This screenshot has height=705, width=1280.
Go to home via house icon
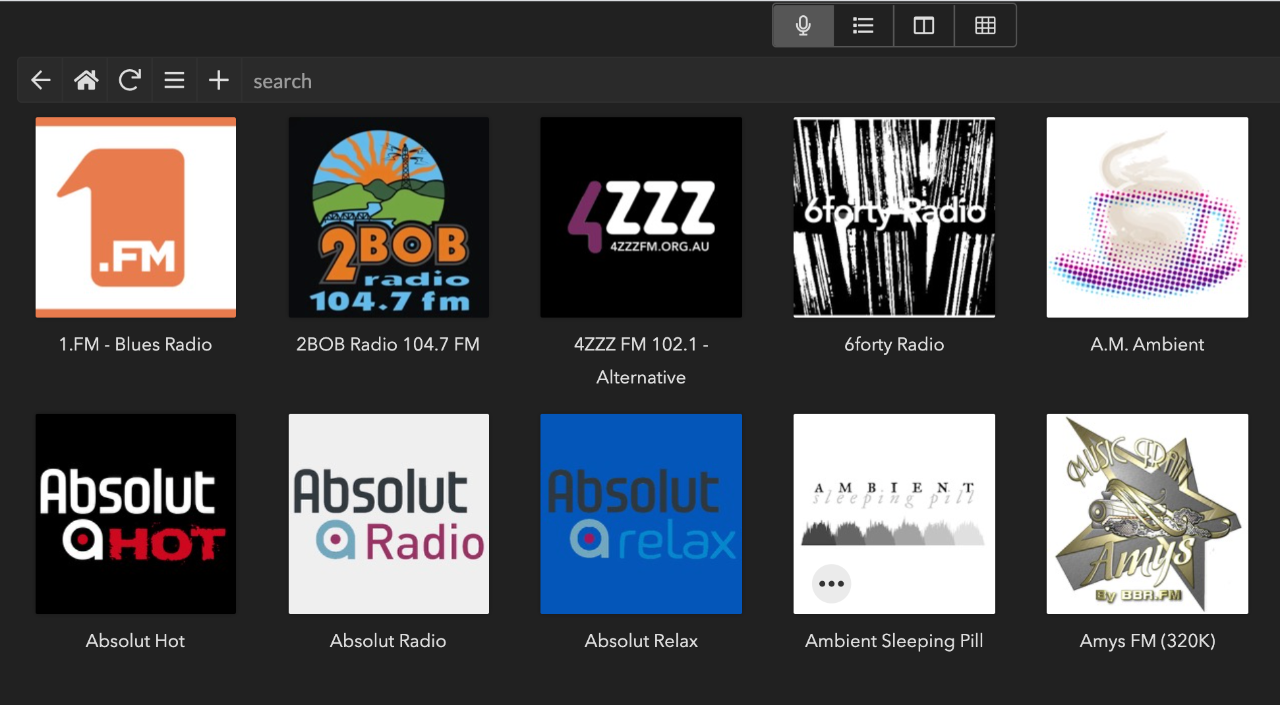coord(86,81)
